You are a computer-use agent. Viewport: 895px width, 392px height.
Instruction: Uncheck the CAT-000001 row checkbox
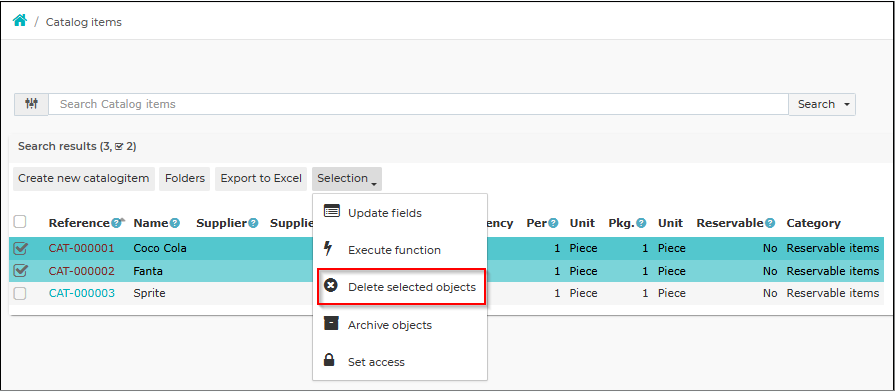[x=20, y=248]
